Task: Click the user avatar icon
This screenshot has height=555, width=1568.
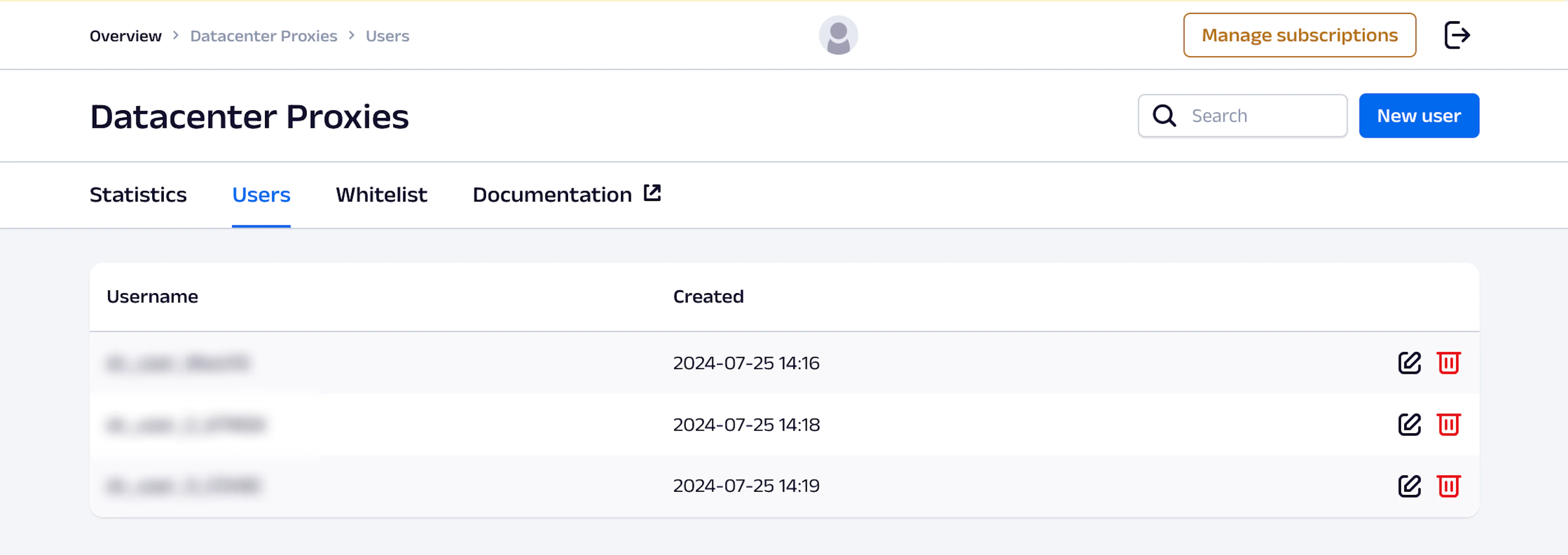Action: tap(838, 35)
